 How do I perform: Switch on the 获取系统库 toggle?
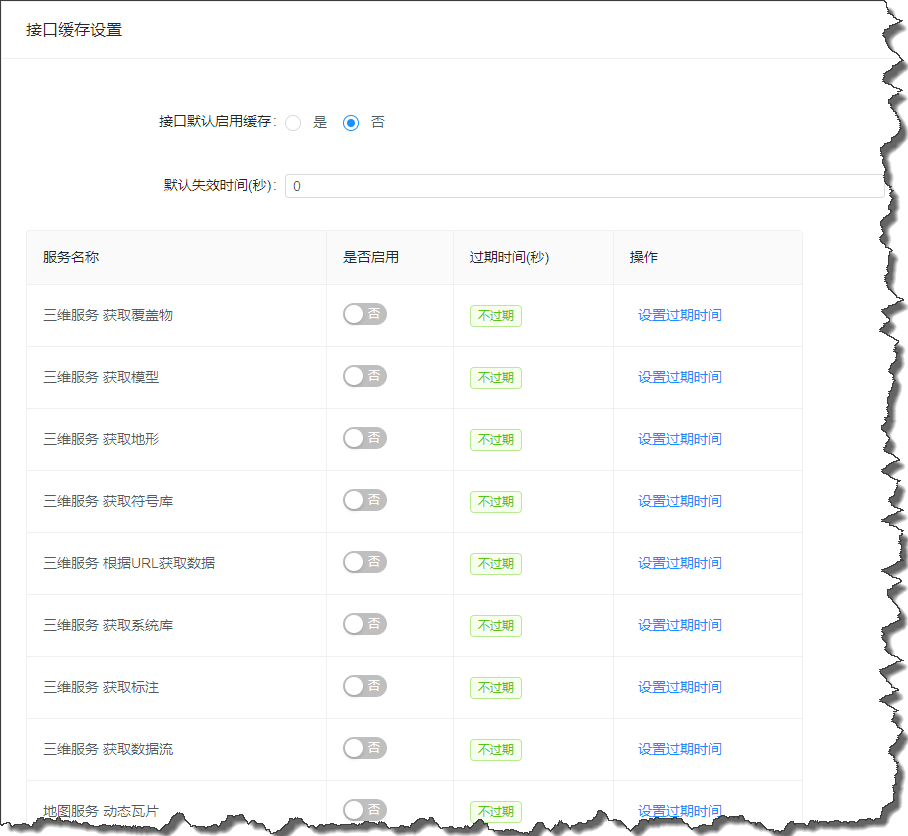pyautogui.click(x=364, y=624)
